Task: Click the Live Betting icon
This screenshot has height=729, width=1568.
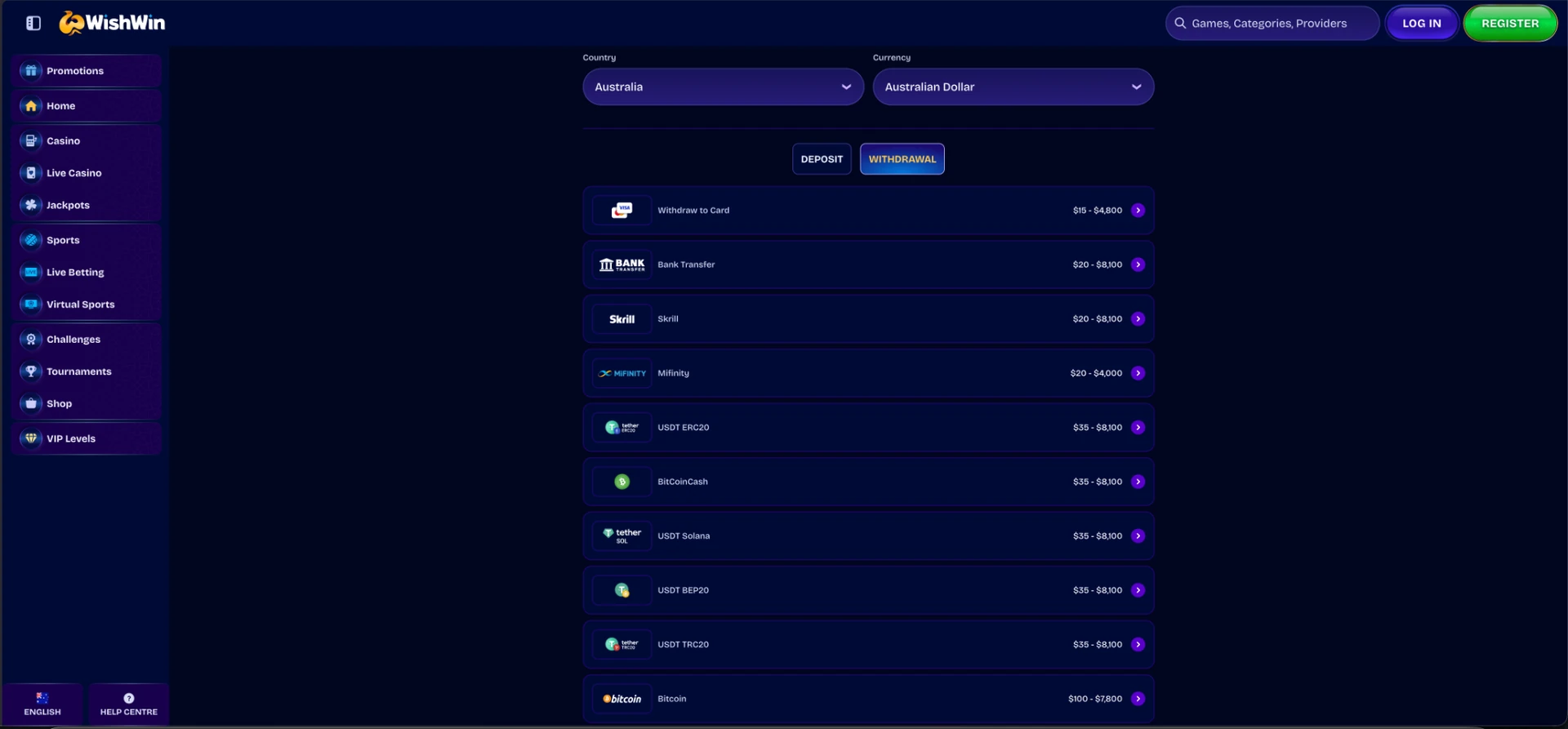Action: click(x=31, y=273)
